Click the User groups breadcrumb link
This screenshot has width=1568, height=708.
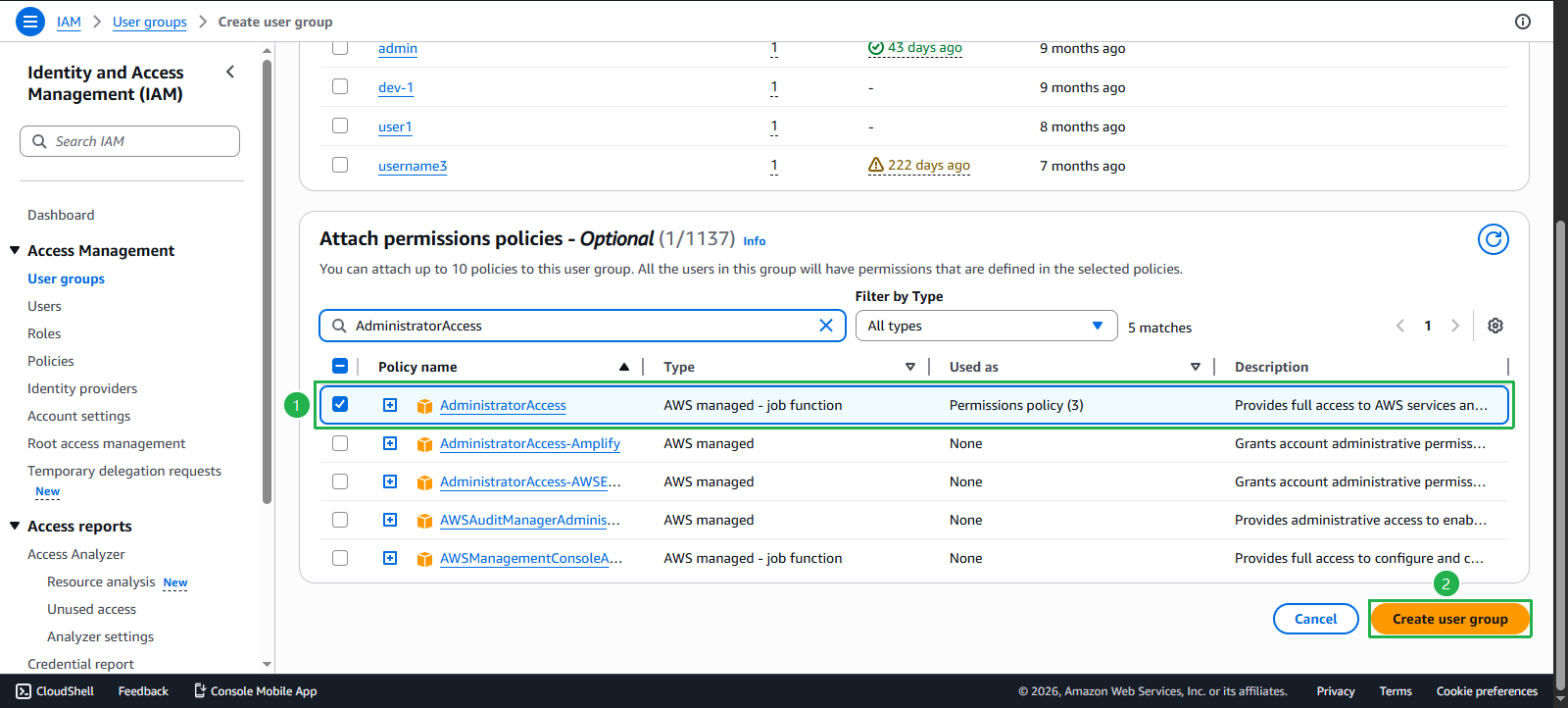tap(150, 22)
